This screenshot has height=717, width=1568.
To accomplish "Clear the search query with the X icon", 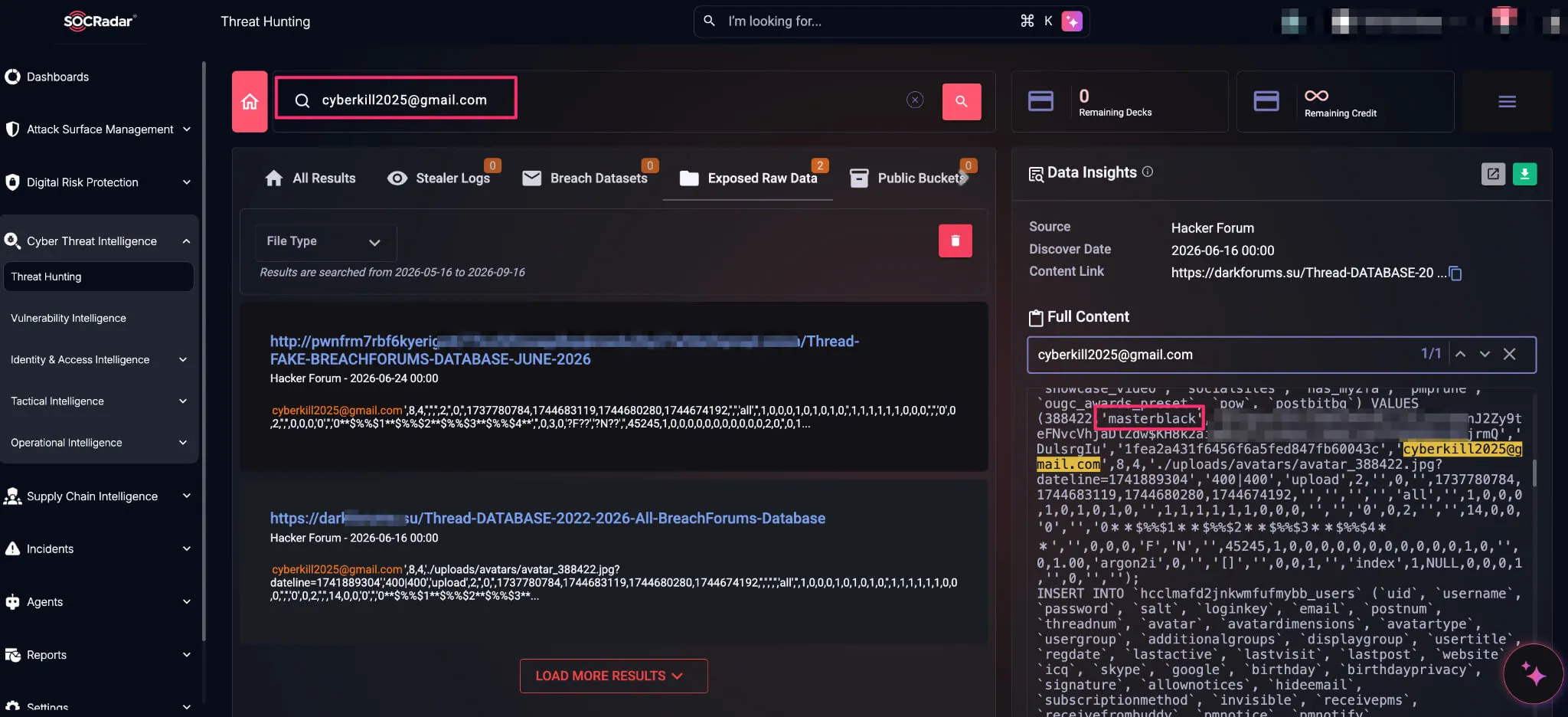I will click(x=915, y=100).
